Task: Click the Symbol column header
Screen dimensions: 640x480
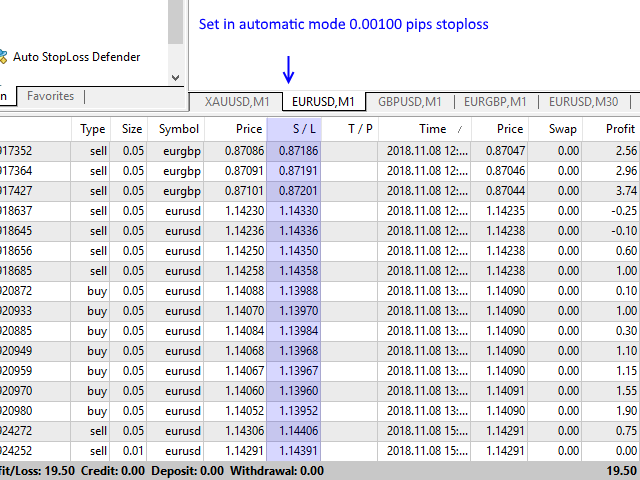Action: pos(176,129)
